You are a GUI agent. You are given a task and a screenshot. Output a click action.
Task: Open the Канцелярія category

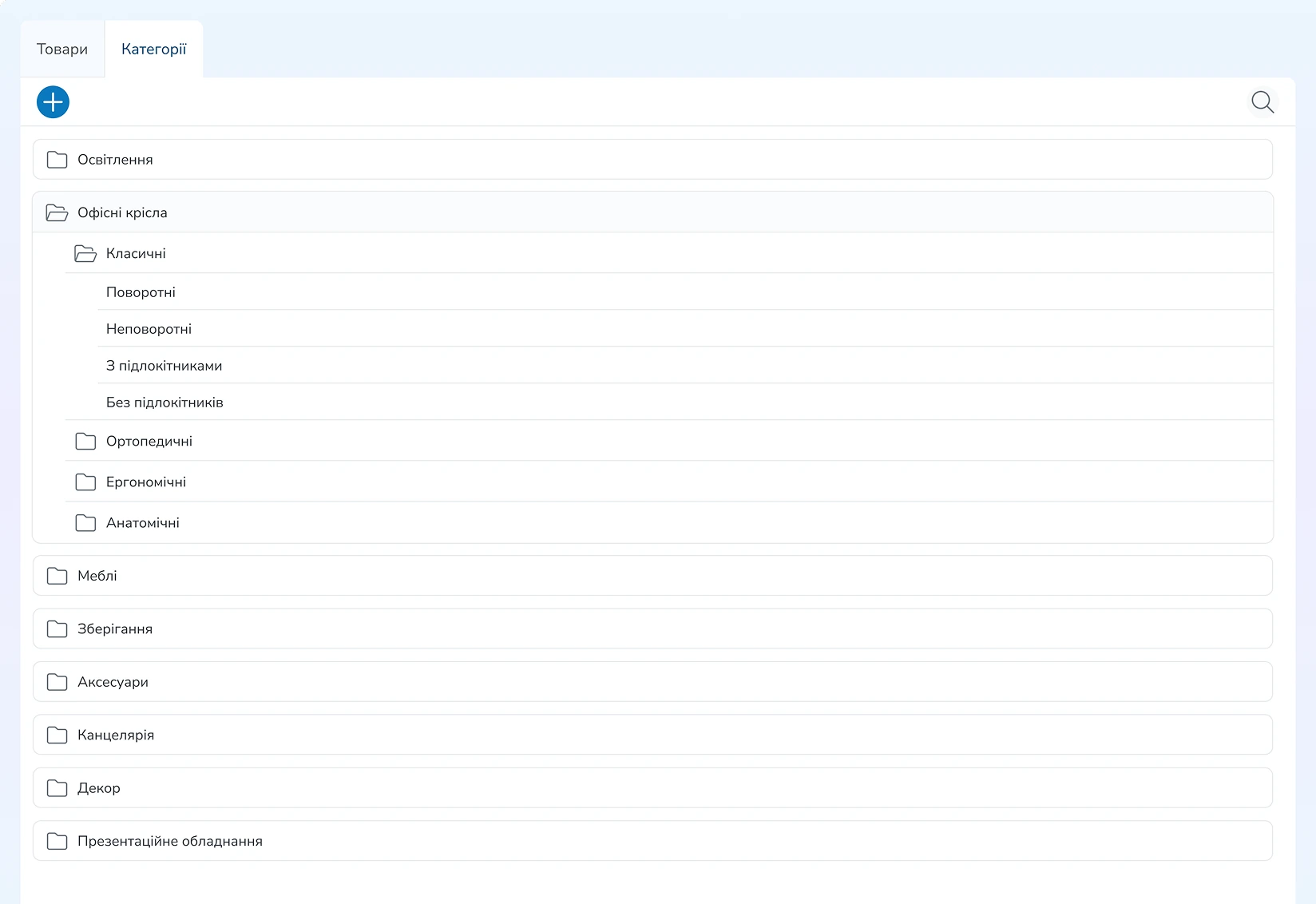click(x=652, y=735)
